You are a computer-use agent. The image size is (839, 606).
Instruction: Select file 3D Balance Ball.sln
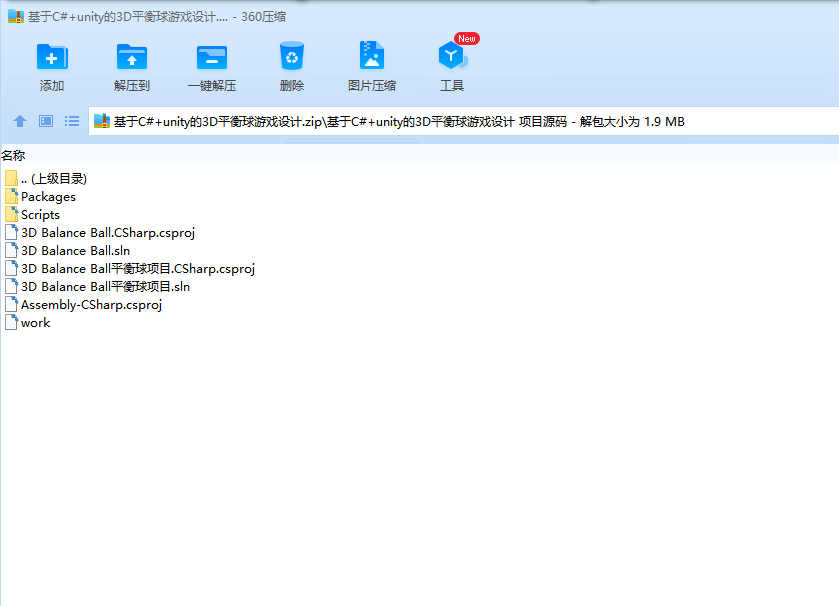67,250
